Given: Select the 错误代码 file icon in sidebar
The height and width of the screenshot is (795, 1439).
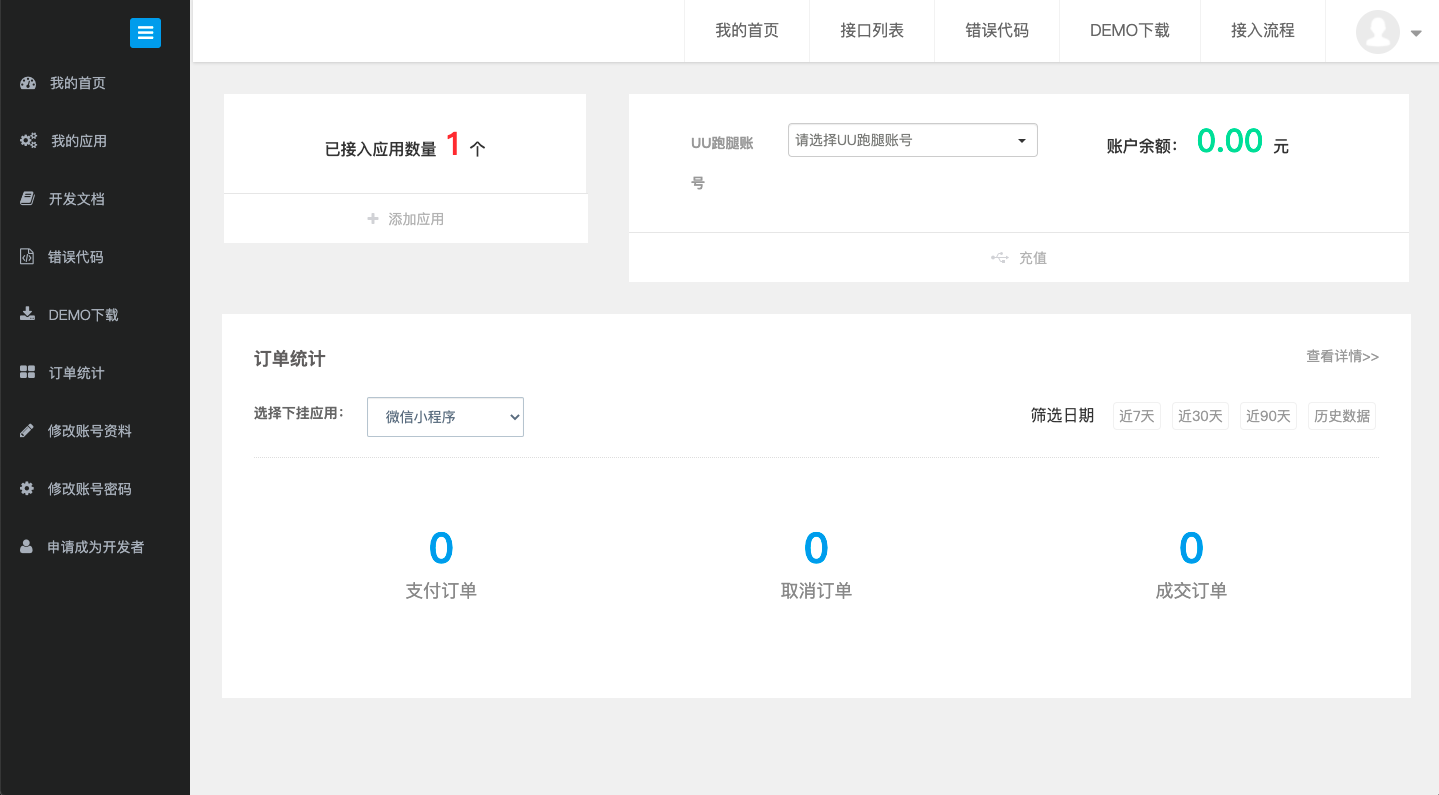Looking at the screenshot, I should (x=27, y=257).
